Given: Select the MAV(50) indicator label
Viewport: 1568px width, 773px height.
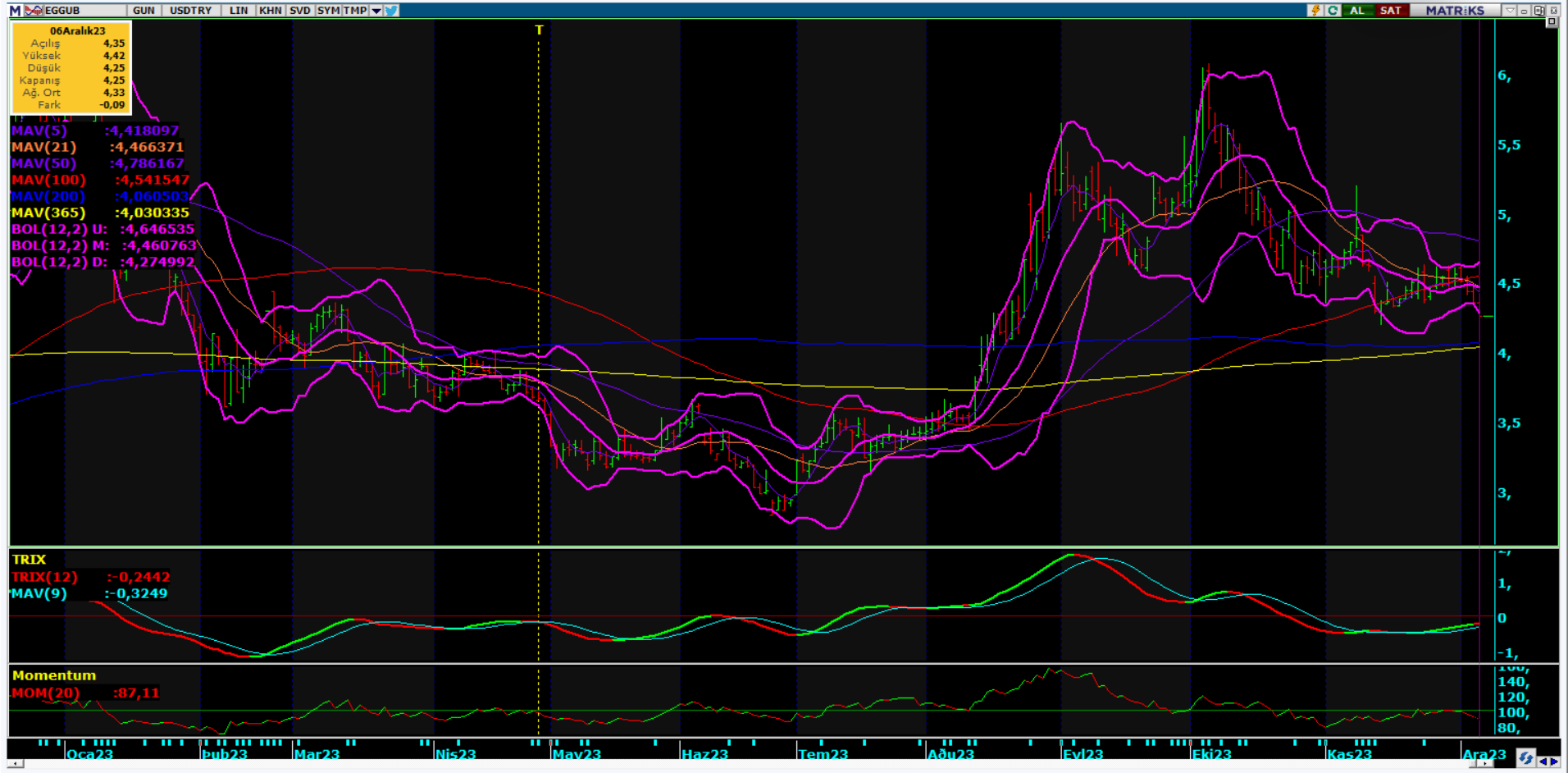Looking at the screenshot, I should tap(43, 163).
